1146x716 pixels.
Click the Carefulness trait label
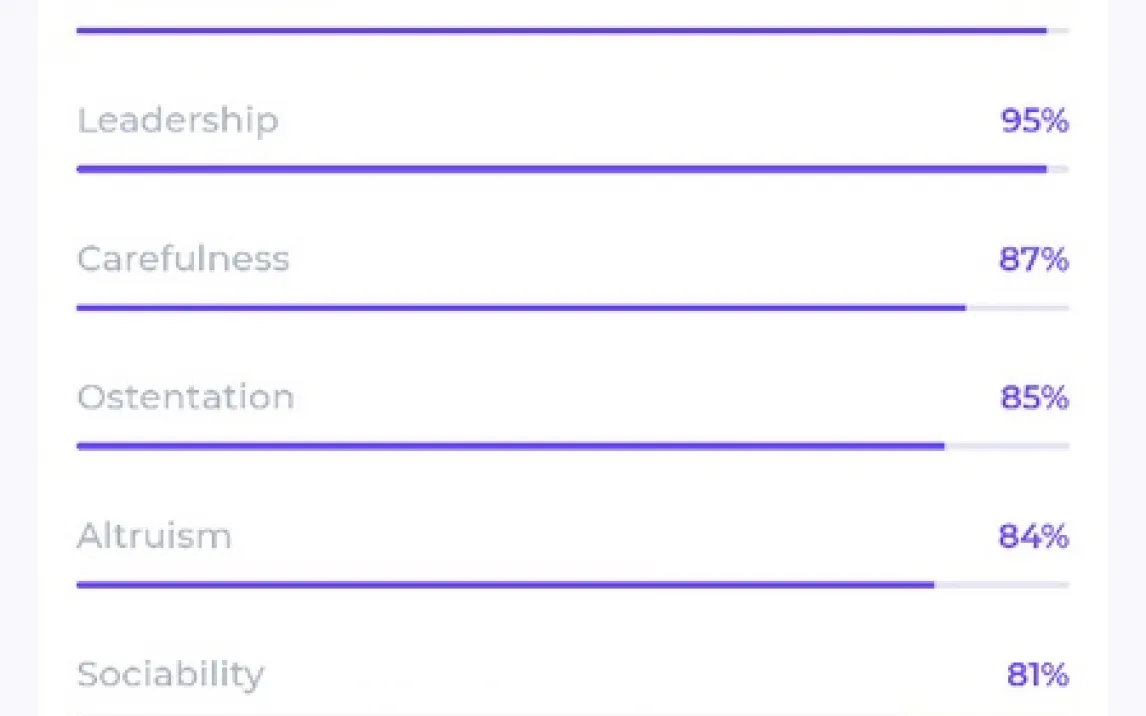[x=183, y=259]
